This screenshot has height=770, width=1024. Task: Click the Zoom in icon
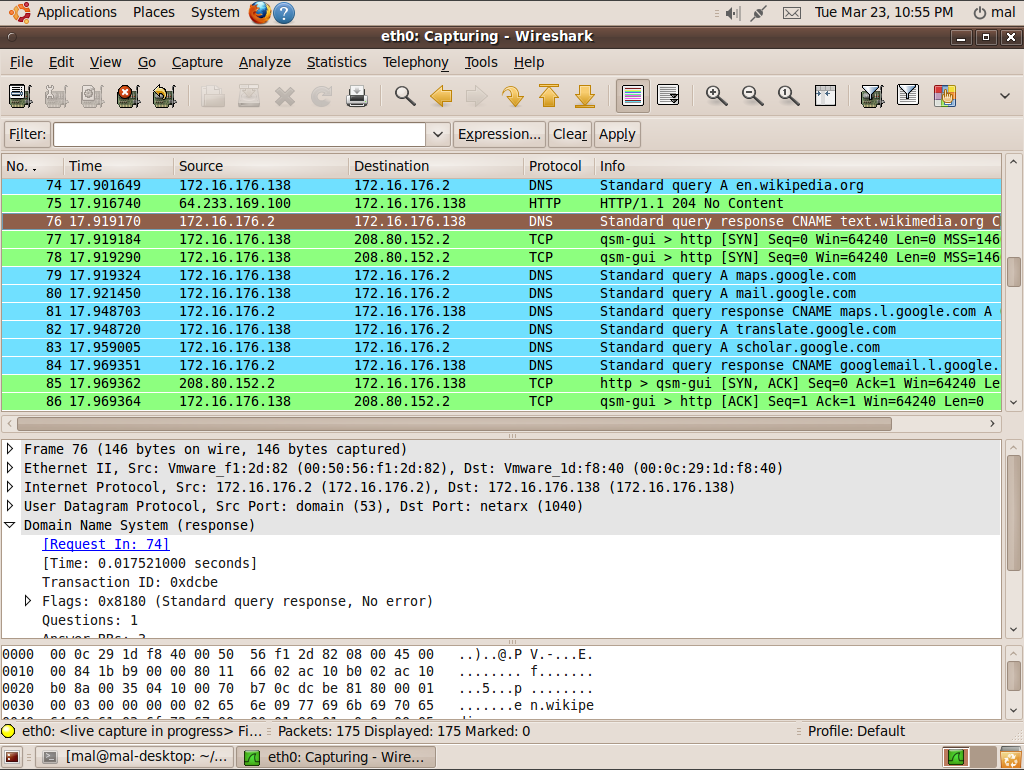pyautogui.click(x=716, y=96)
